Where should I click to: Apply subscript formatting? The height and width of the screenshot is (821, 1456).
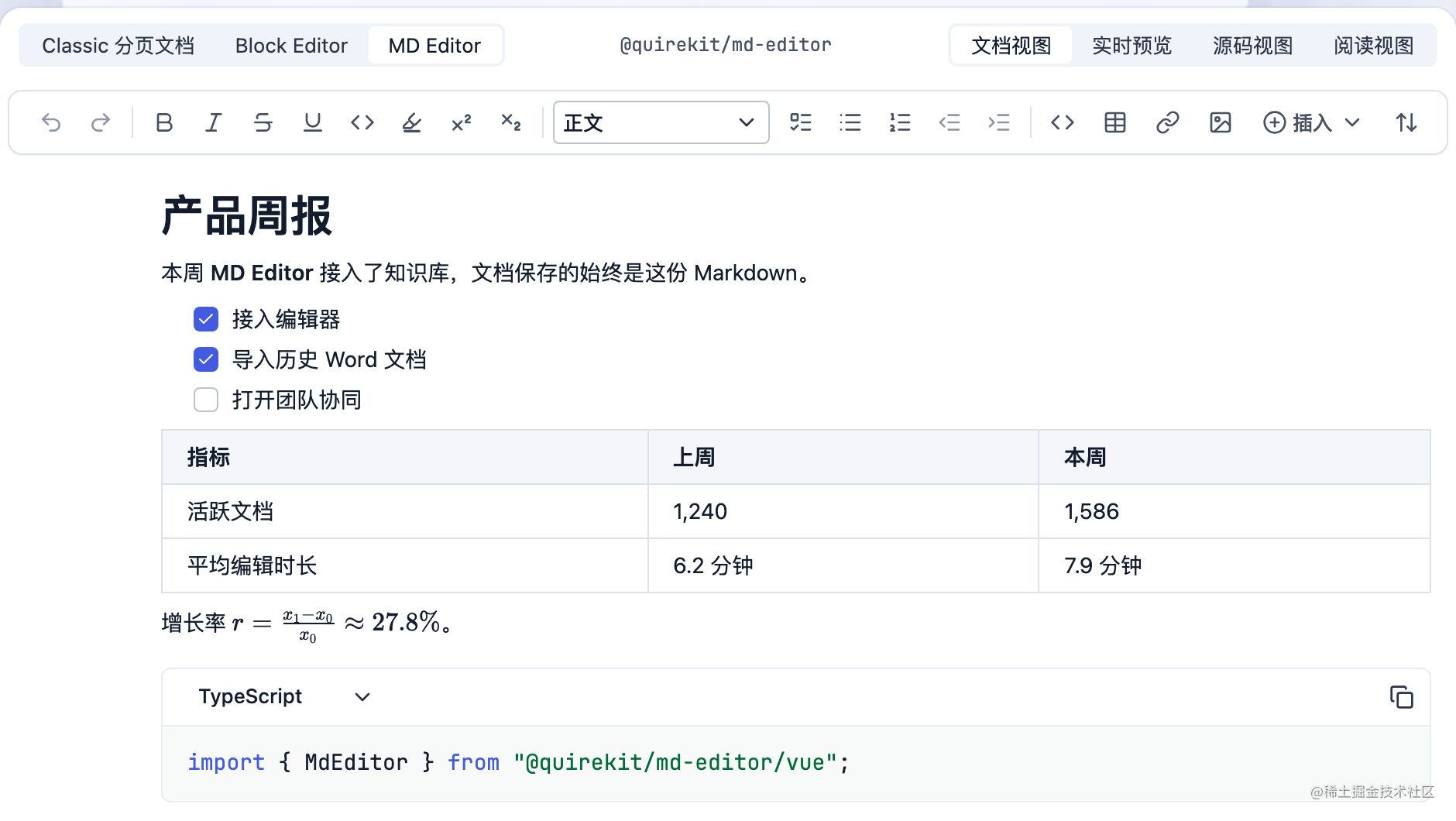511,122
